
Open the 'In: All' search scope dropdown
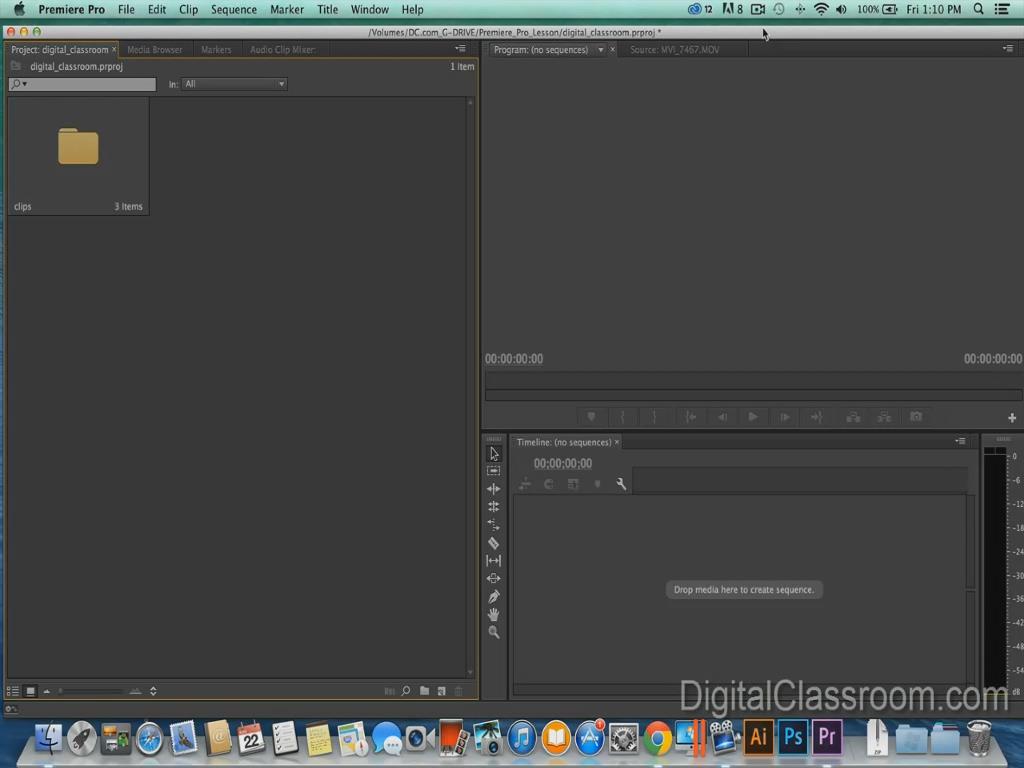point(234,84)
